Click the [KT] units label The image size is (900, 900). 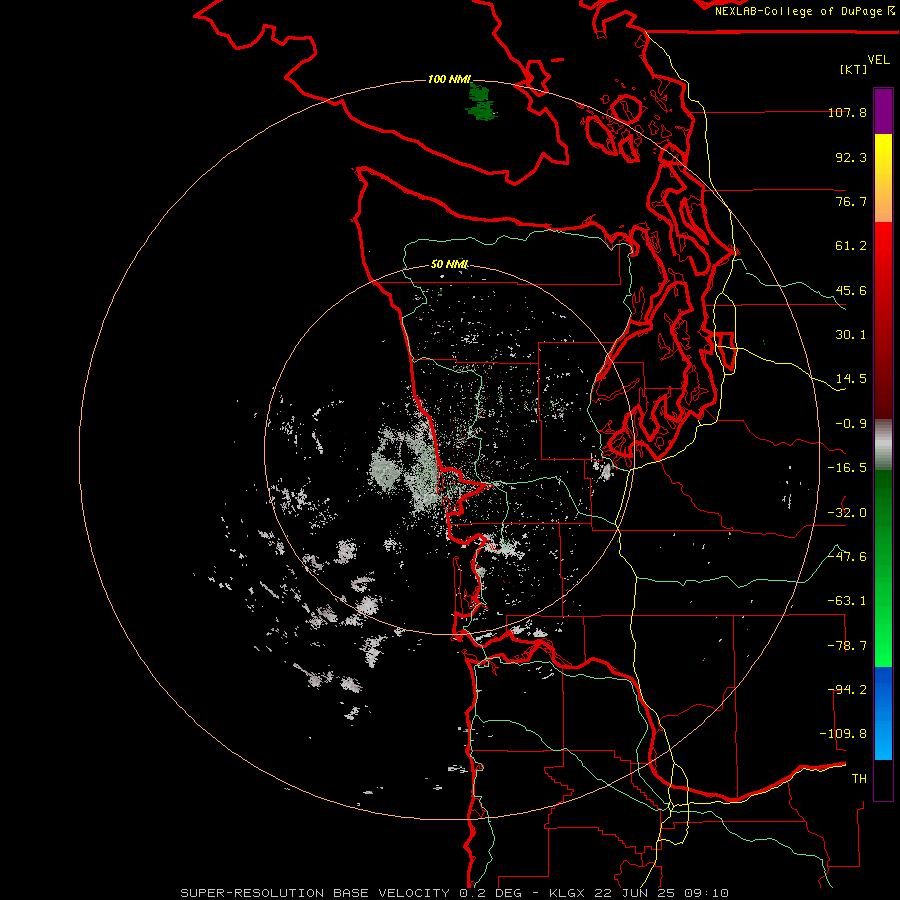(854, 69)
